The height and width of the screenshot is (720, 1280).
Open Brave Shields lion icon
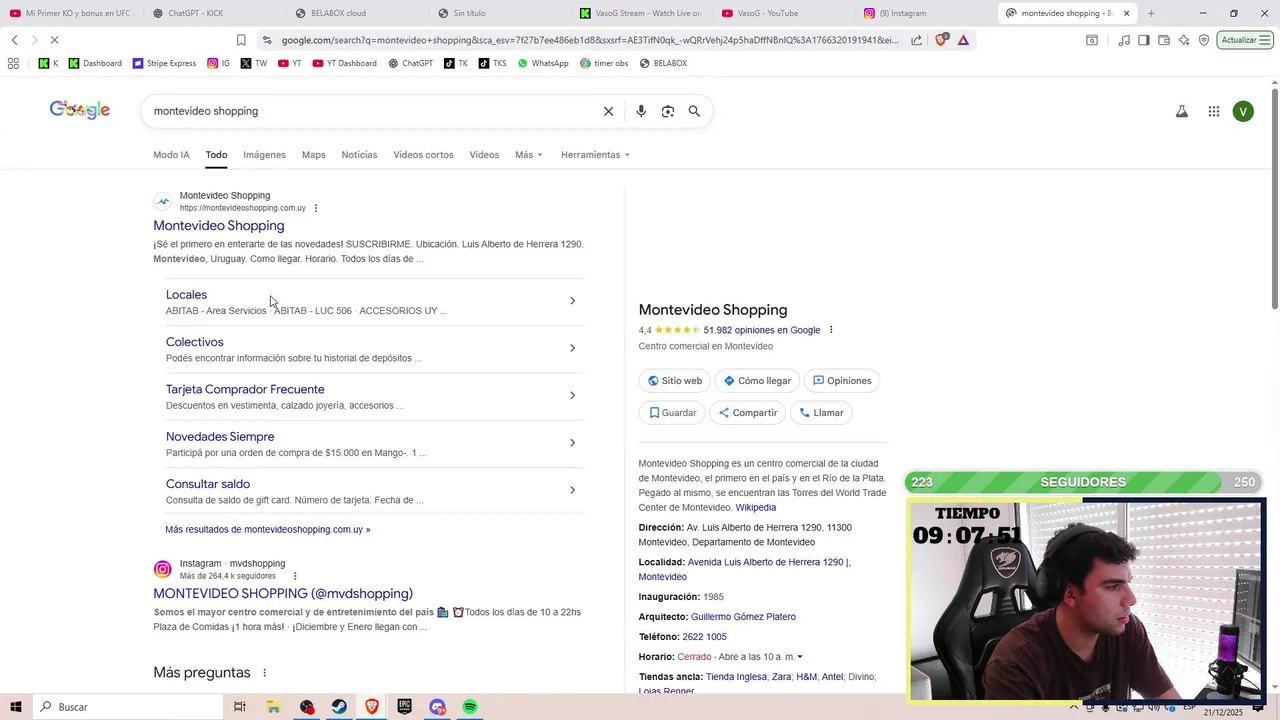(x=941, y=40)
